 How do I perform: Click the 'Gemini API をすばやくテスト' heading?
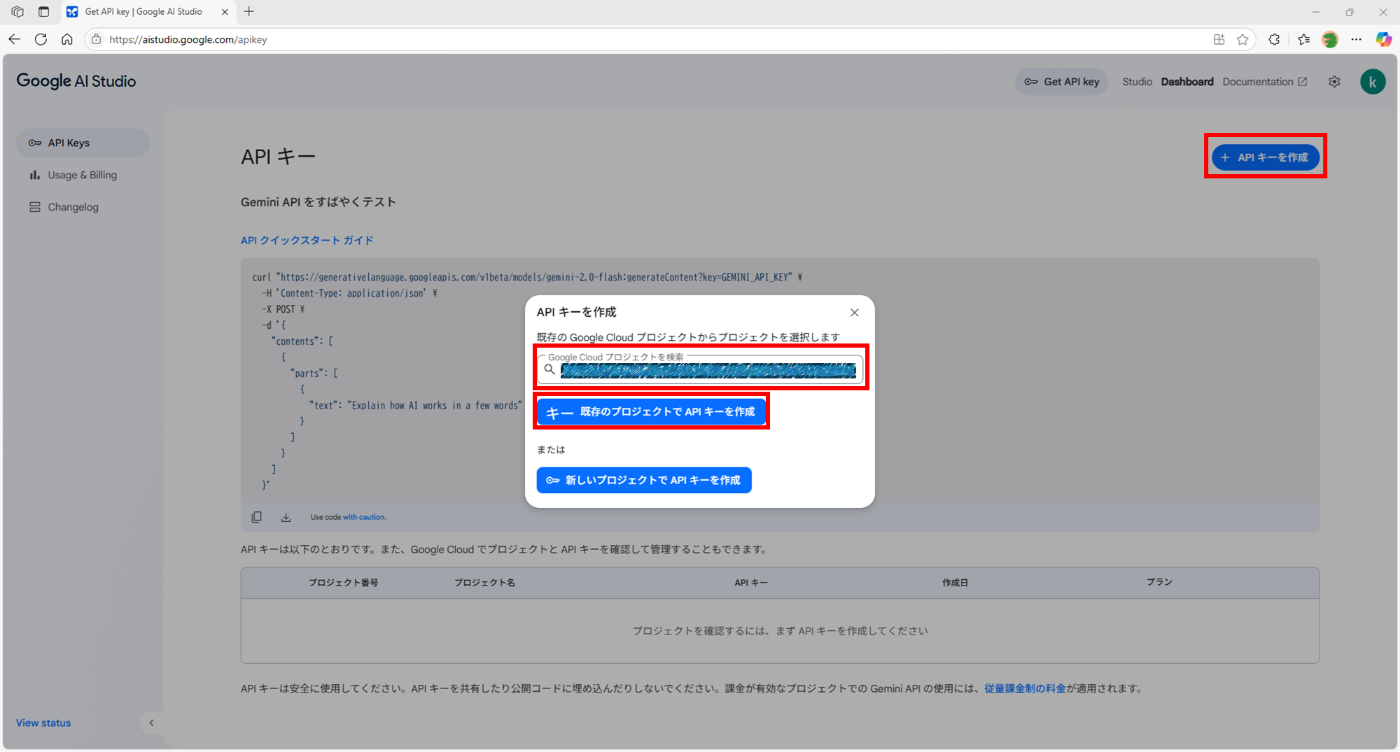click(x=319, y=202)
